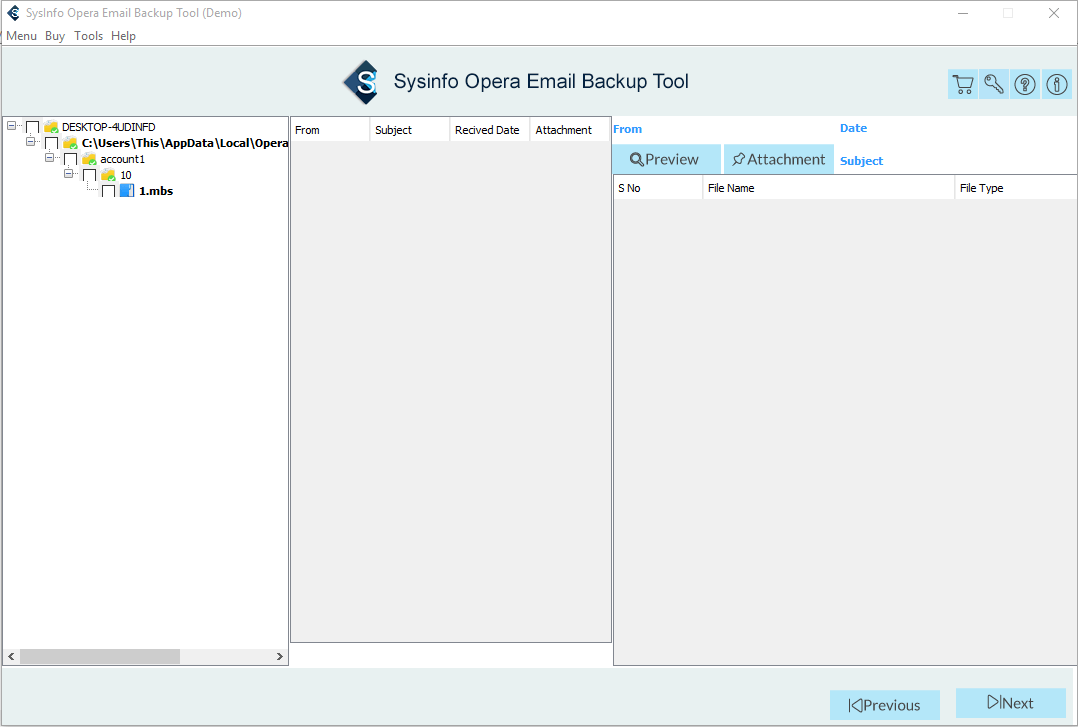Click tree scrollbar right arrow
The width and height of the screenshot is (1078, 727).
point(279,657)
